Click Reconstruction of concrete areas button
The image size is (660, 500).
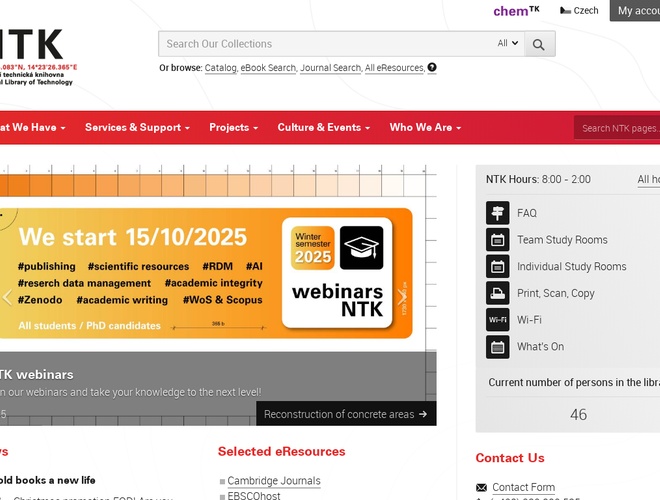[346, 414]
